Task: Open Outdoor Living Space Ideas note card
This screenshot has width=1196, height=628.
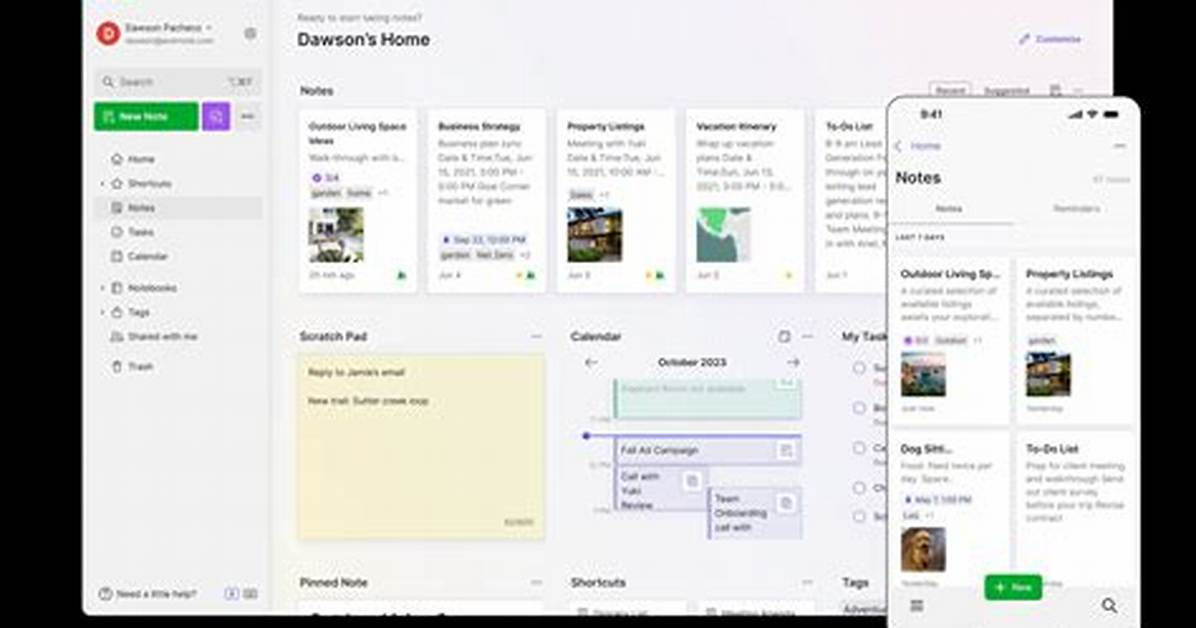Action: click(x=358, y=201)
